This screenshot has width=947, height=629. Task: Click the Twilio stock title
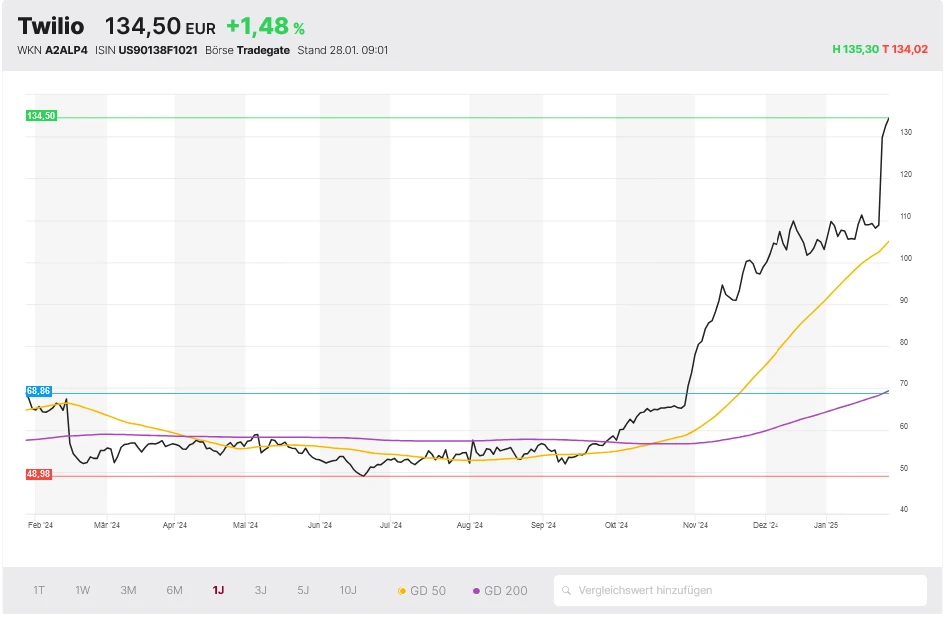51,27
